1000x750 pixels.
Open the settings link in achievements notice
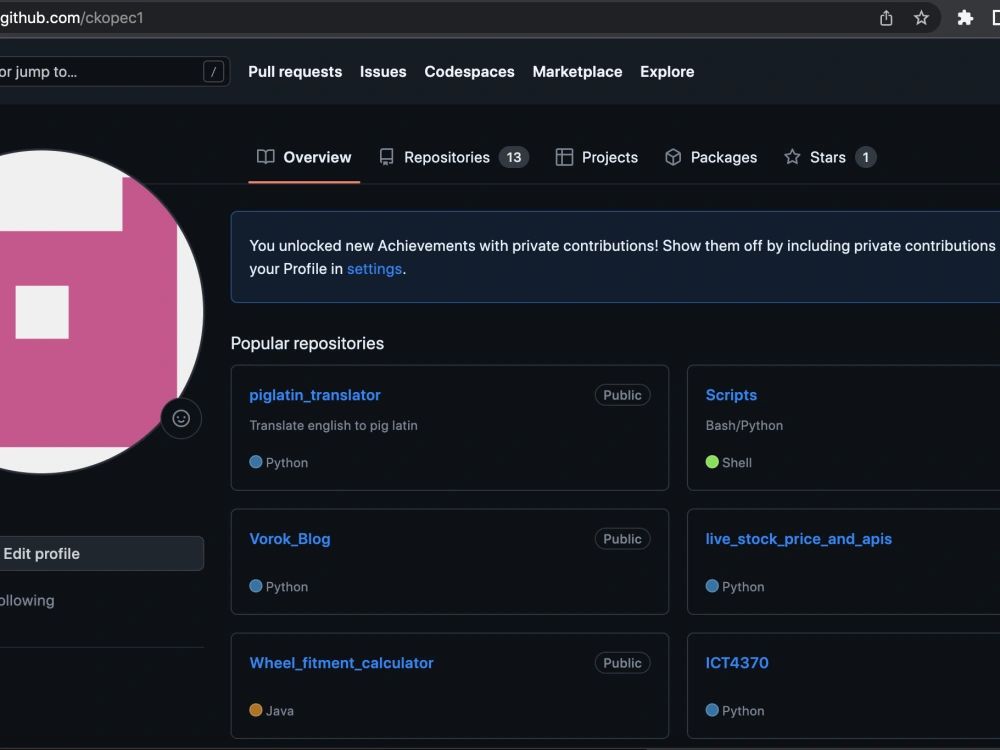point(374,269)
